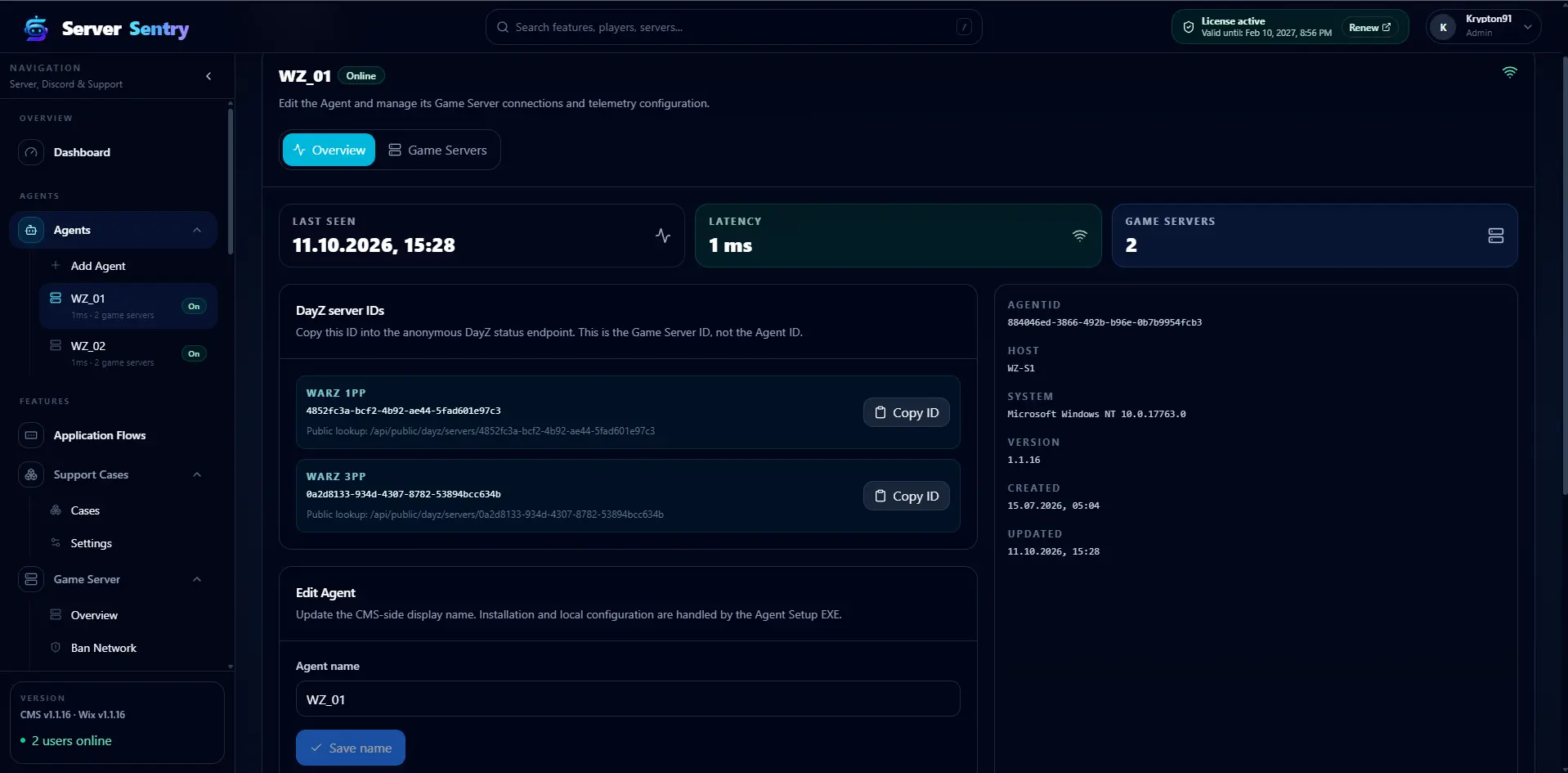This screenshot has height=773, width=1568.
Task: Click the Server Sentry robot logo
Action: (x=36, y=28)
